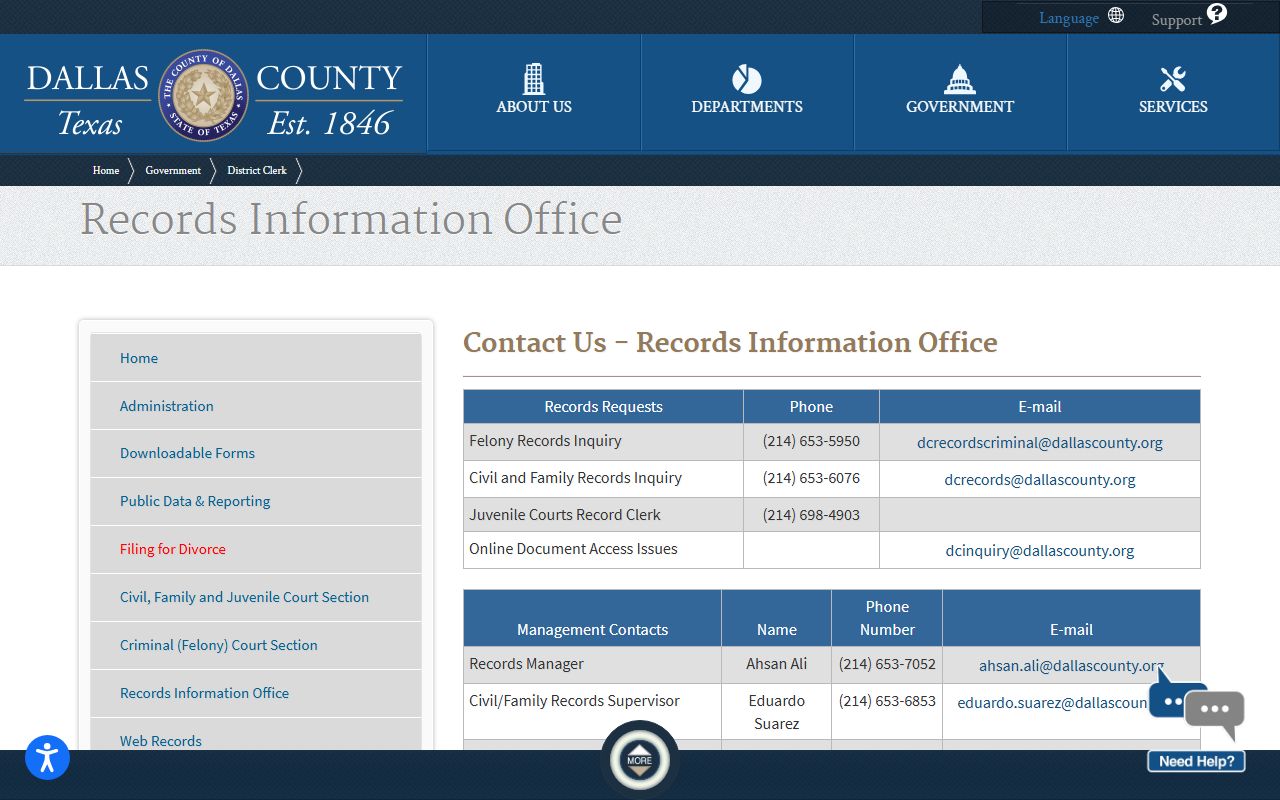Click the Dallas County seal logo
The image size is (1280, 800).
[x=203, y=96]
